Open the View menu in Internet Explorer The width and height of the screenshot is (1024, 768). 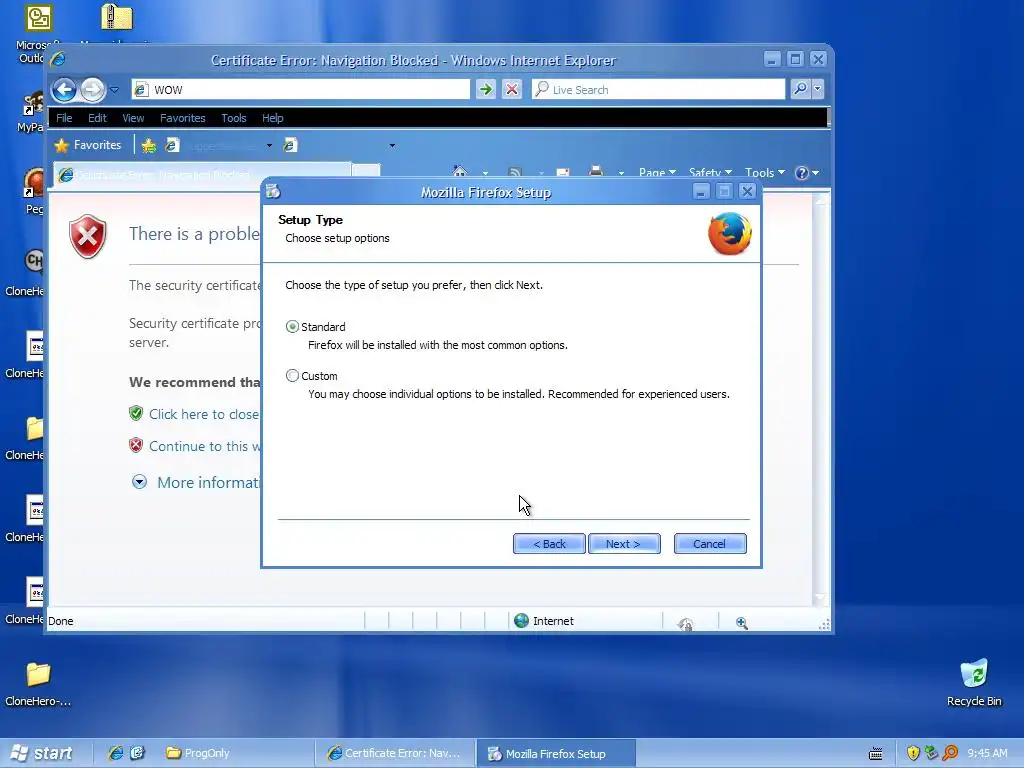(x=133, y=118)
